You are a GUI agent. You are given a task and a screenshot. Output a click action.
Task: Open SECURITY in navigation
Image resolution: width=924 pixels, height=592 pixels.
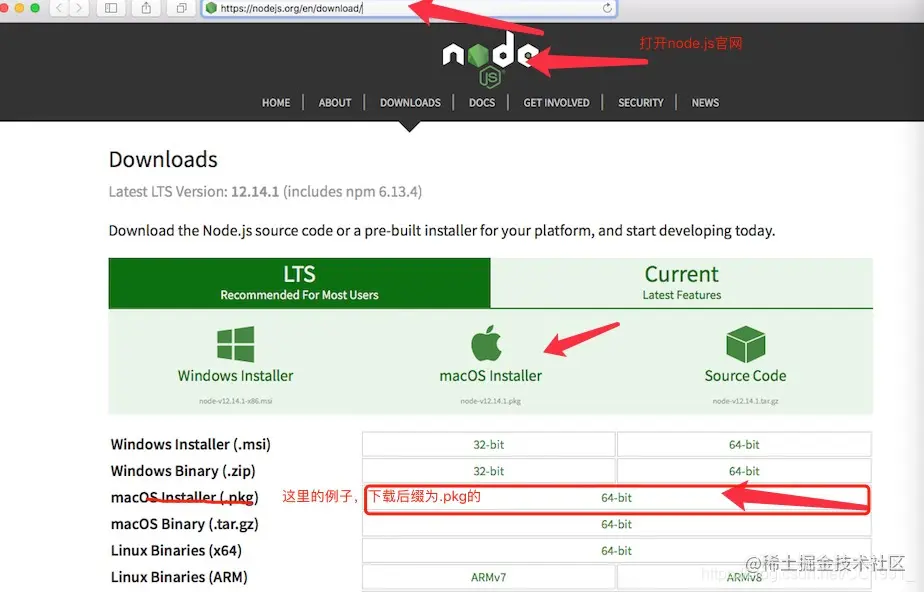pyautogui.click(x=641, y=102)
